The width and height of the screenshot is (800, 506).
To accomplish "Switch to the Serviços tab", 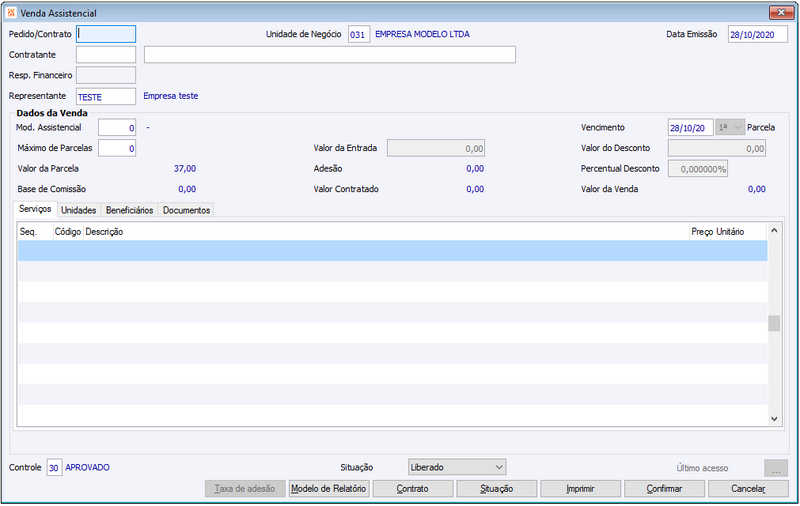I will coord(35,209).
